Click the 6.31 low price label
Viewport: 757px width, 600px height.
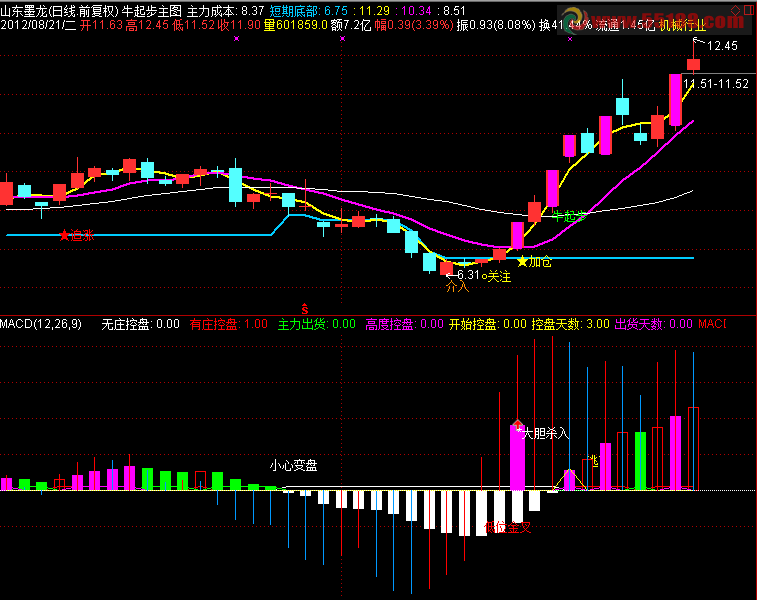coord(468,275)
